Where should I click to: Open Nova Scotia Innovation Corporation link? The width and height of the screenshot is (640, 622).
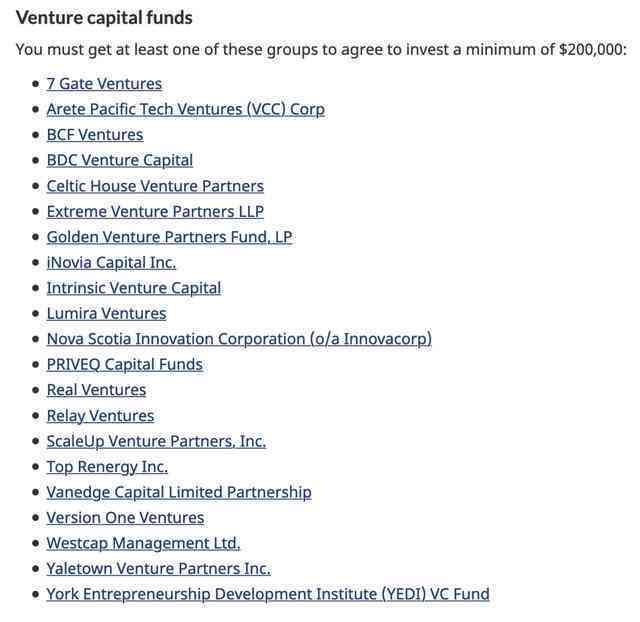[239, 339]
